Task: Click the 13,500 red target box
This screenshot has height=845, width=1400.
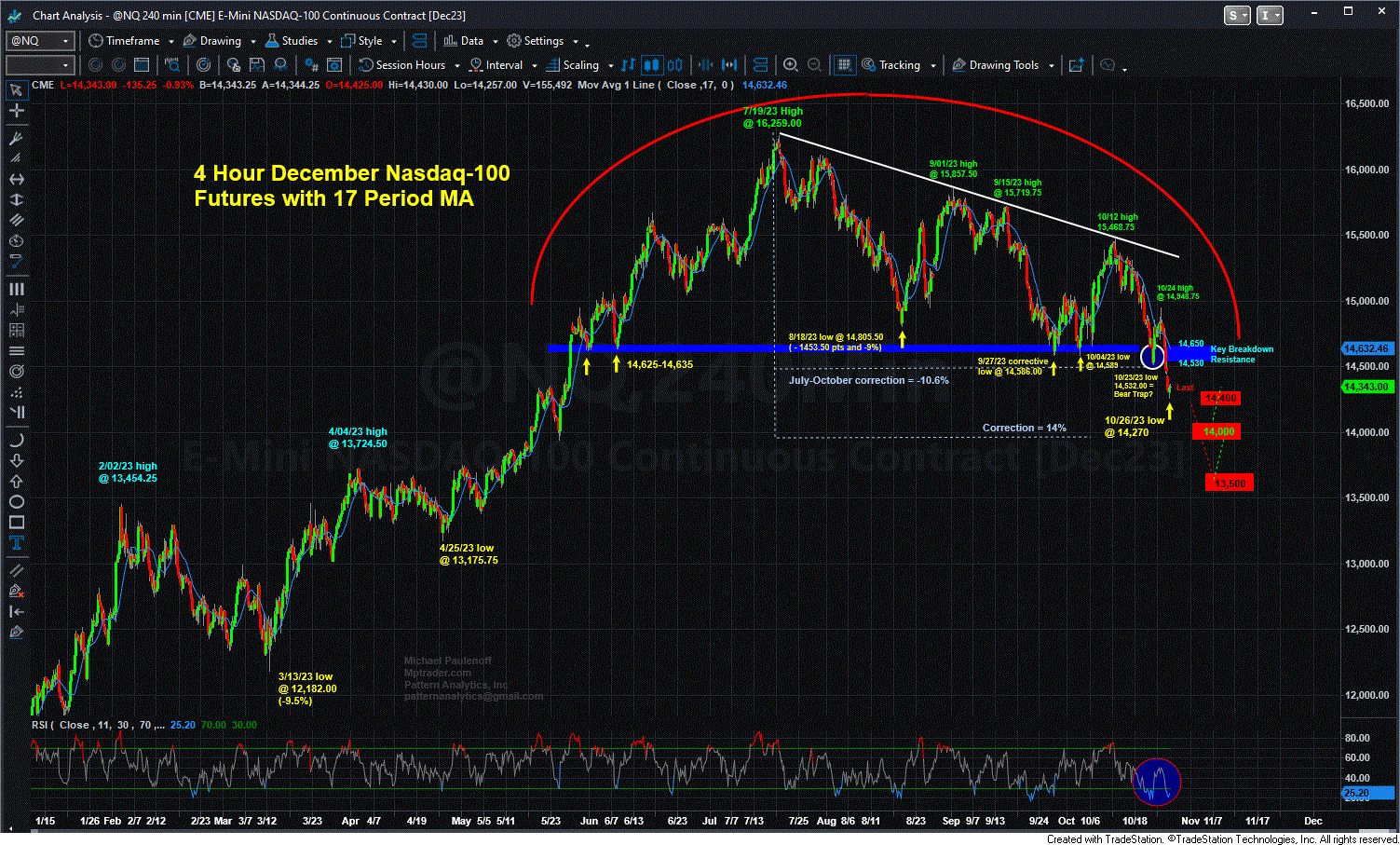Action: [x=1230, y=483]
